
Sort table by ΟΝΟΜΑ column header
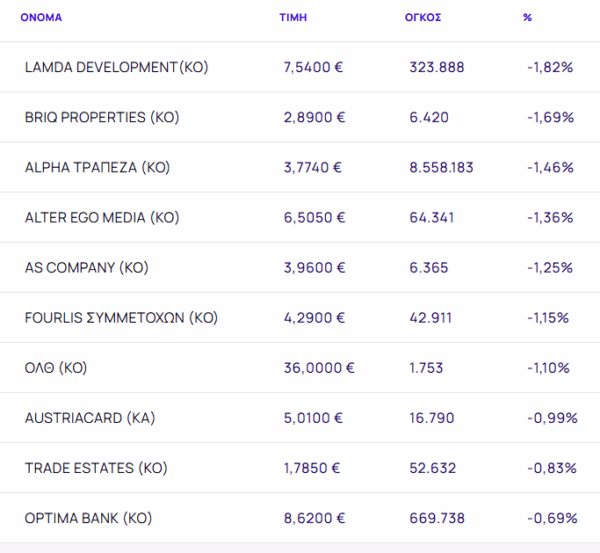coord(41,18)
